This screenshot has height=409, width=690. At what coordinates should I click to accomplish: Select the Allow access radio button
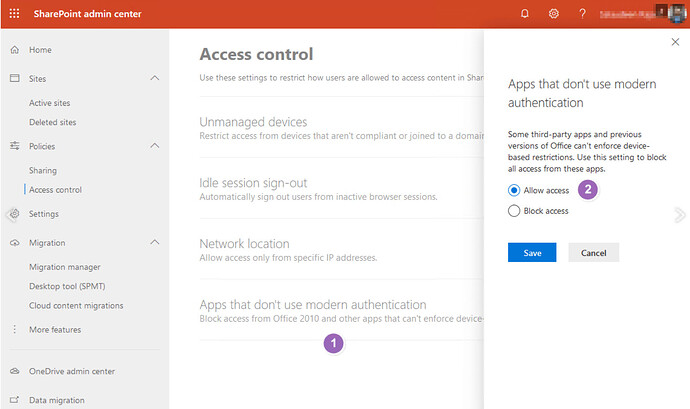(514, 190)
